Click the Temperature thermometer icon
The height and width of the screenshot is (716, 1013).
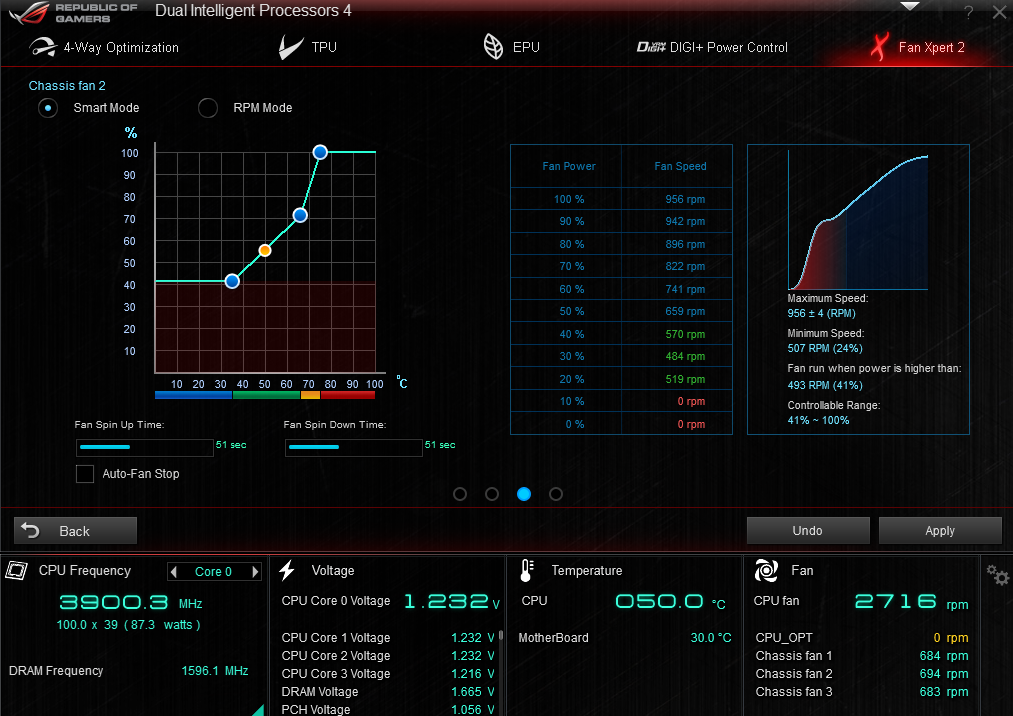point(527,571)
